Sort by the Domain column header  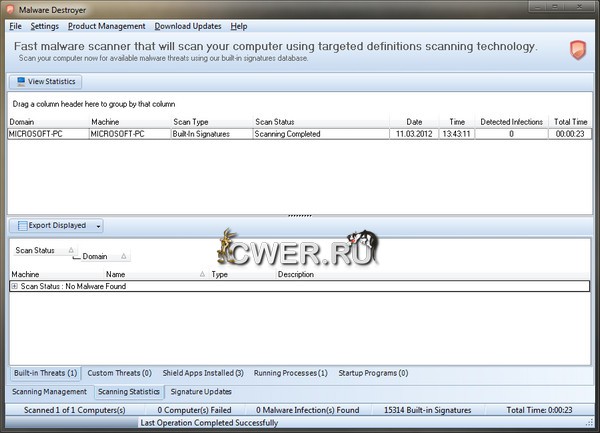click(48, 122)
